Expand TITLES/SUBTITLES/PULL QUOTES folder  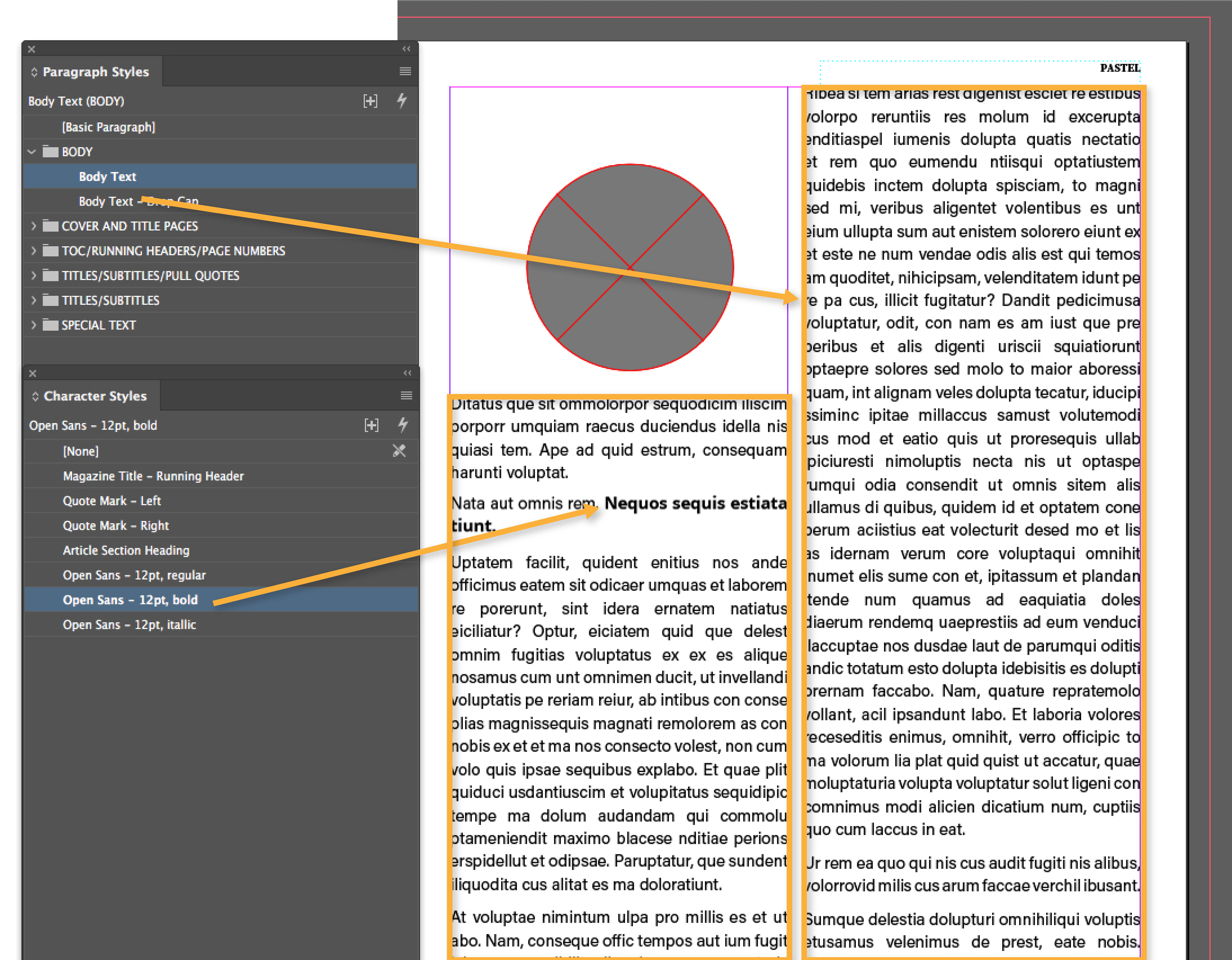click(33, 276)
